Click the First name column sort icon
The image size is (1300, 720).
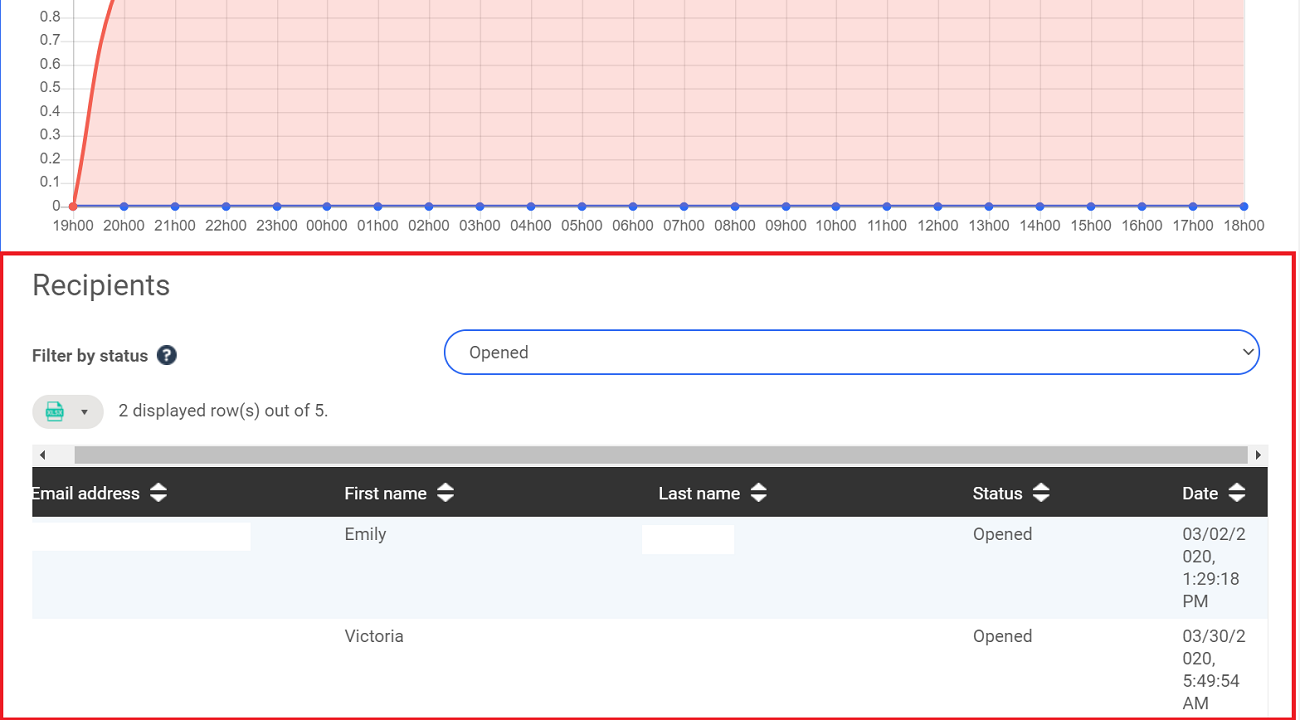click(x=445, y=493)
